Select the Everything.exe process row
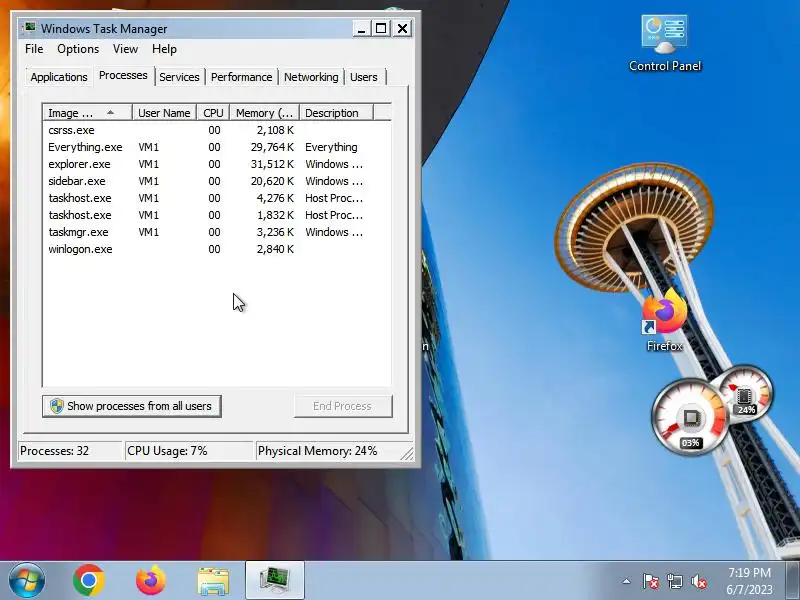Image resolution: width=800 pixels, height=600 pixels. coord(217,147)
